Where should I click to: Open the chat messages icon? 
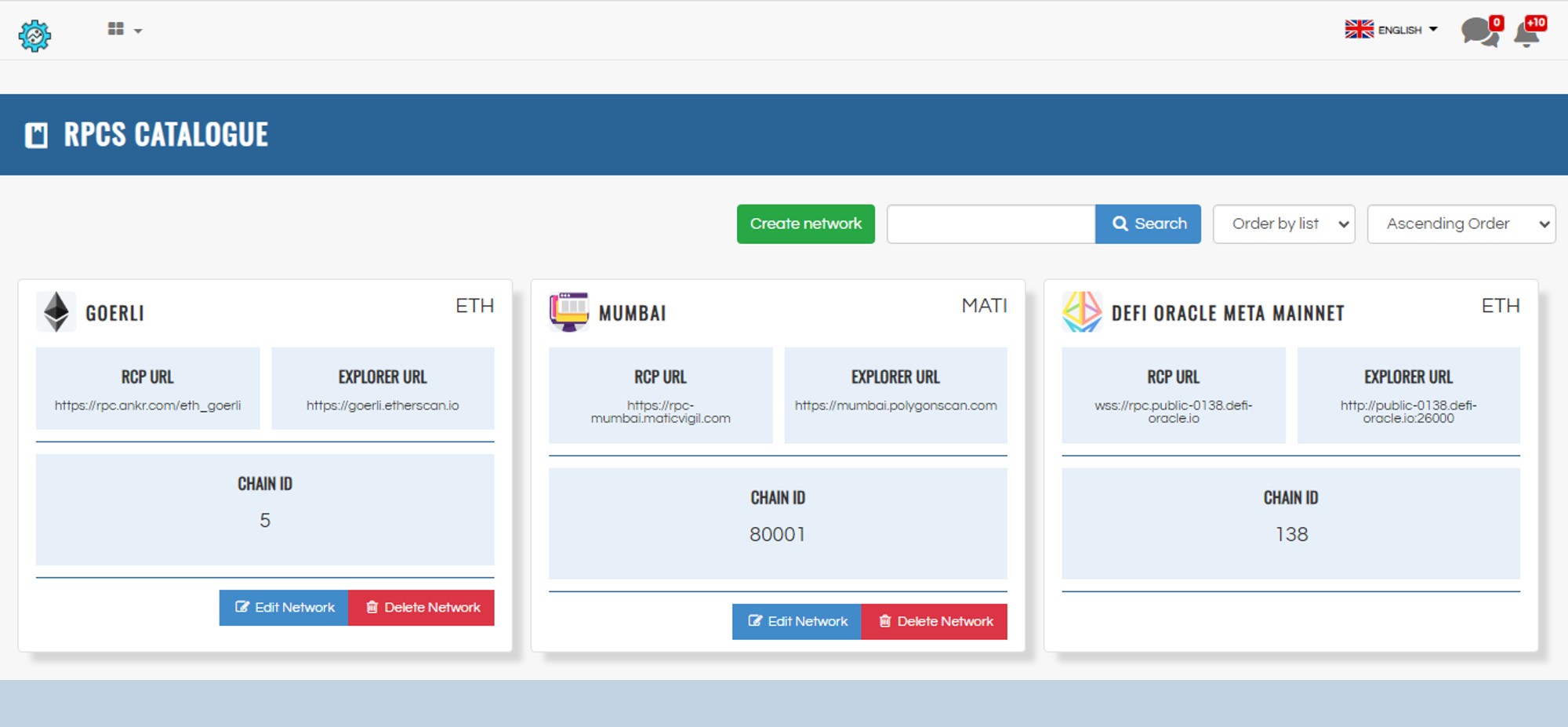coord(1478,32)
